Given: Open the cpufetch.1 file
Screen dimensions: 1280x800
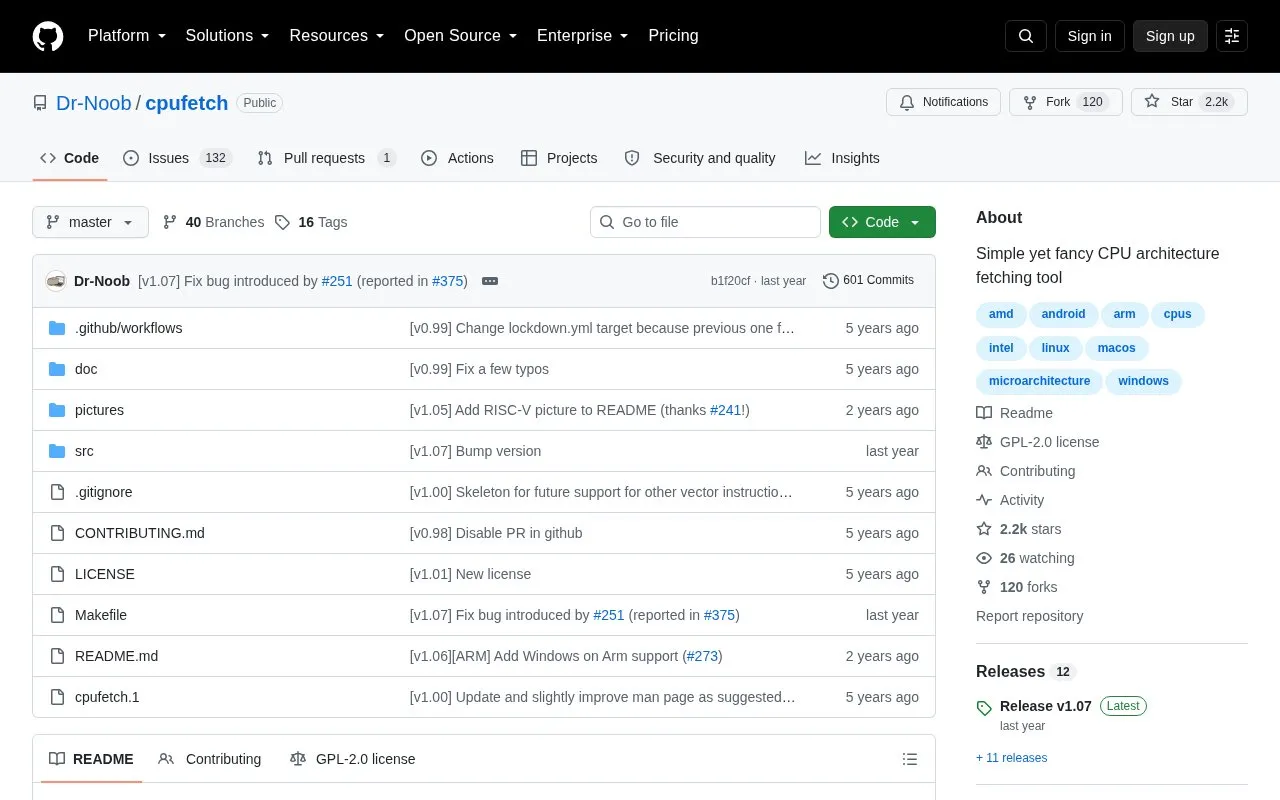Looking at the screenshot, I should pyautogui.click(x=107, y=697).
